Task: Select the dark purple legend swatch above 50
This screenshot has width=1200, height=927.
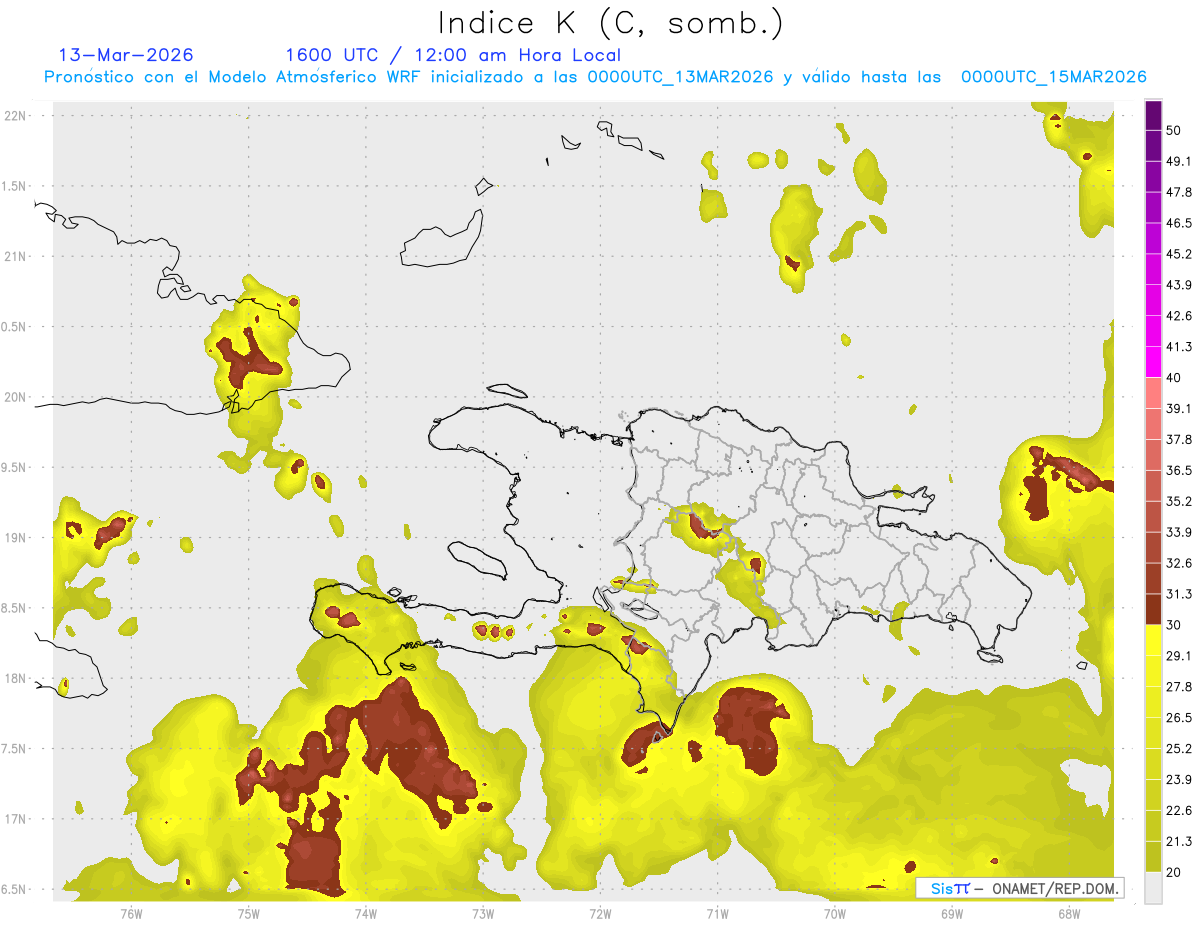Action: (x=1153, y=115)
